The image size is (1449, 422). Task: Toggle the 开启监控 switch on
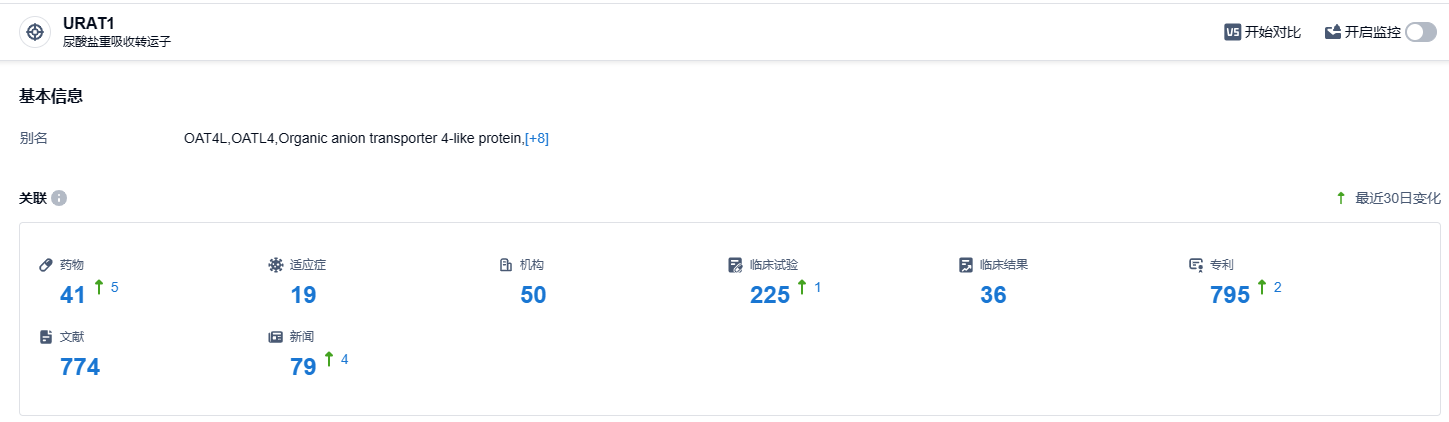tap(1420, 32)
